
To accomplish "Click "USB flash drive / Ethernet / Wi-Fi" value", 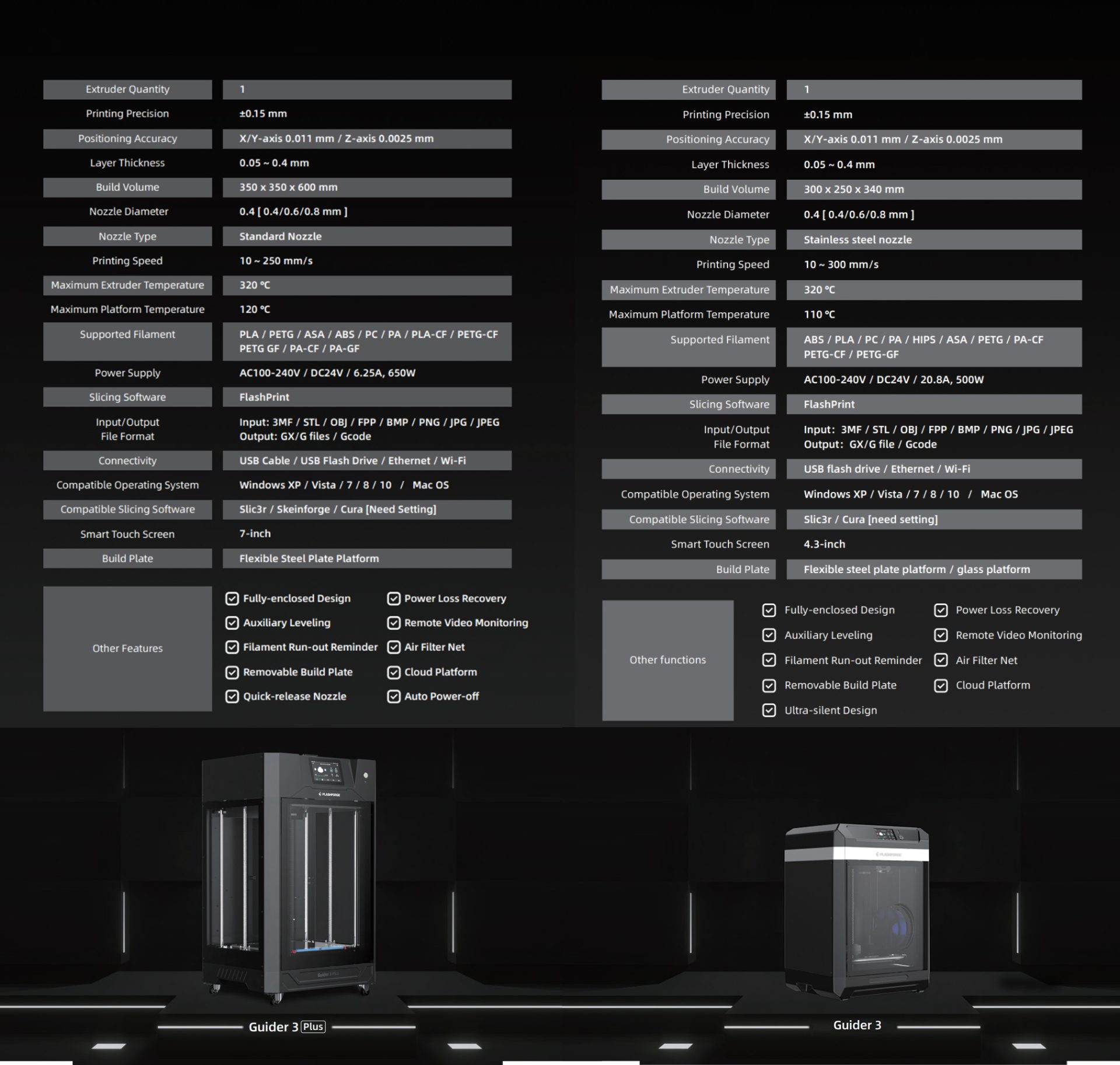I will pos(887,469).
